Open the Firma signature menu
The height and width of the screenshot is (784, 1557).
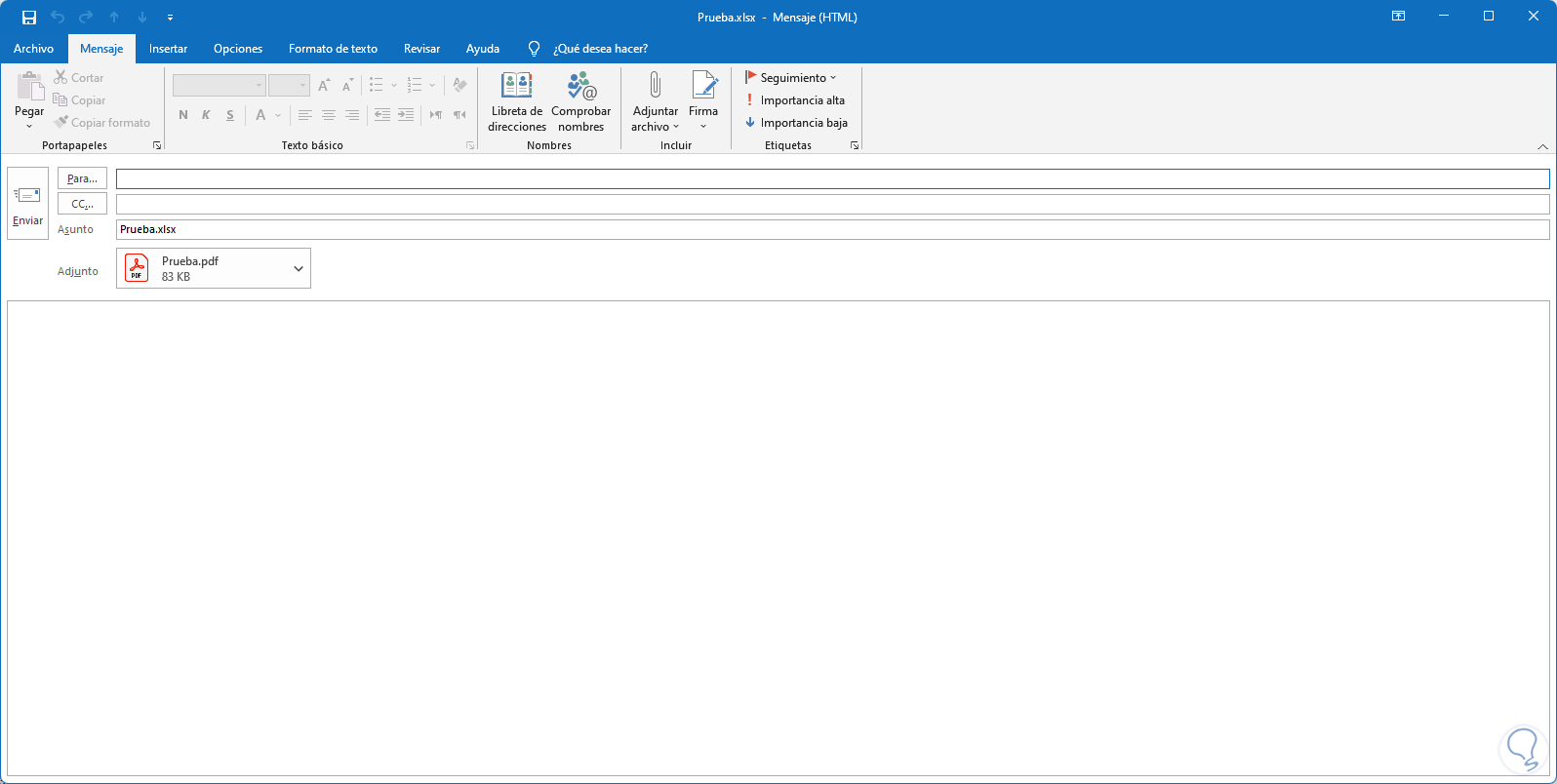click(x=703, y=100)
